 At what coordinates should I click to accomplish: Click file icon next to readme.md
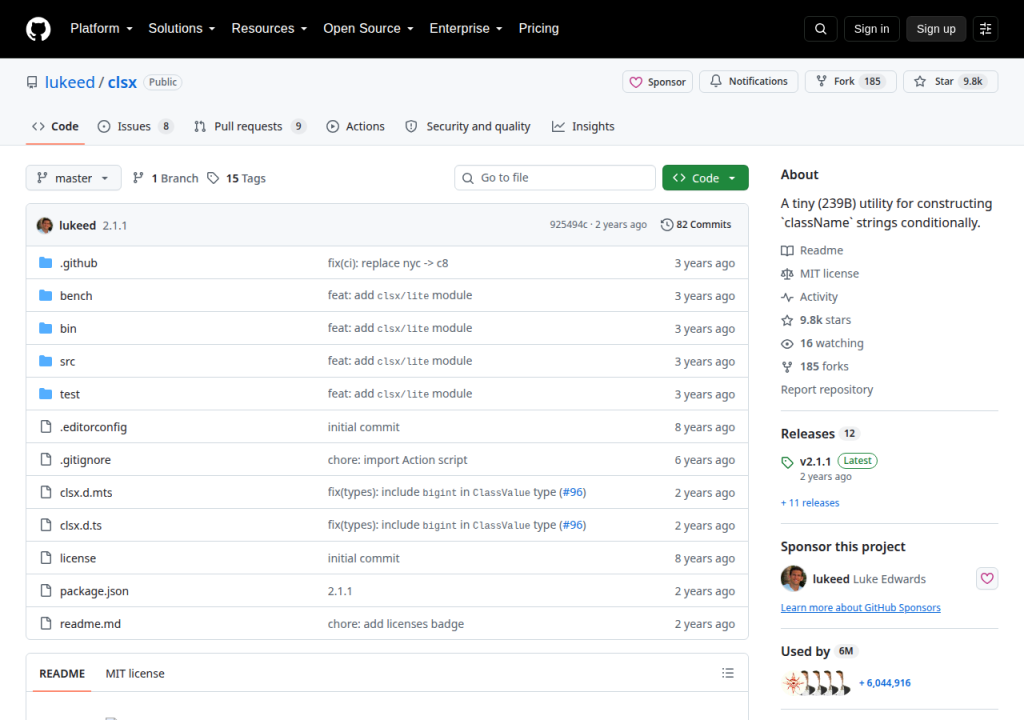46,623
